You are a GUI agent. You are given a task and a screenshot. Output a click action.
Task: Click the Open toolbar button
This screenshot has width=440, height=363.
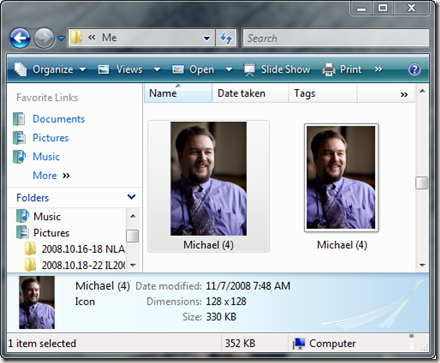pyautogui.click(x=193, y=69)
